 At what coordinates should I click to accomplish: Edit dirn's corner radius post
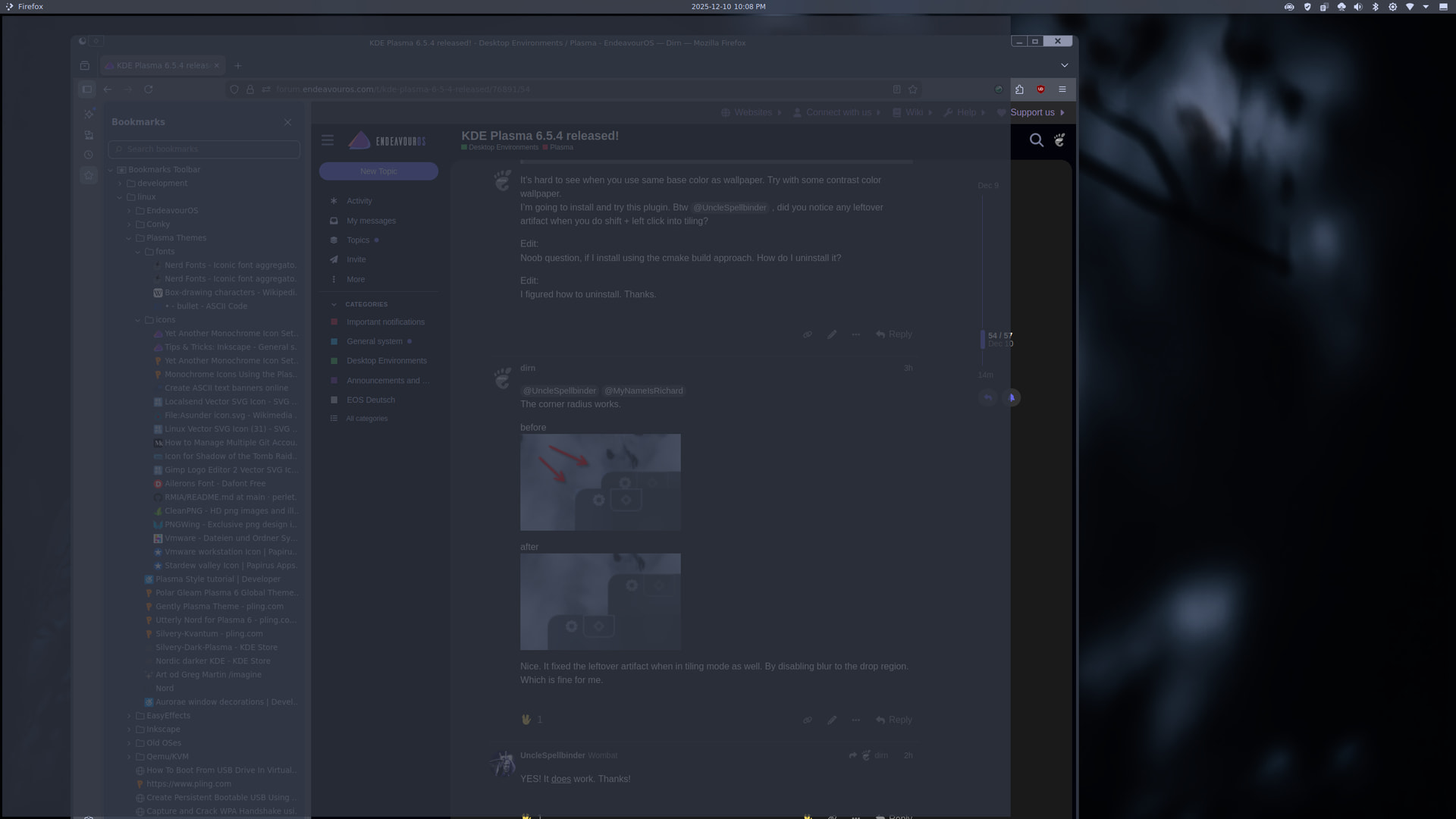(832, 720)
